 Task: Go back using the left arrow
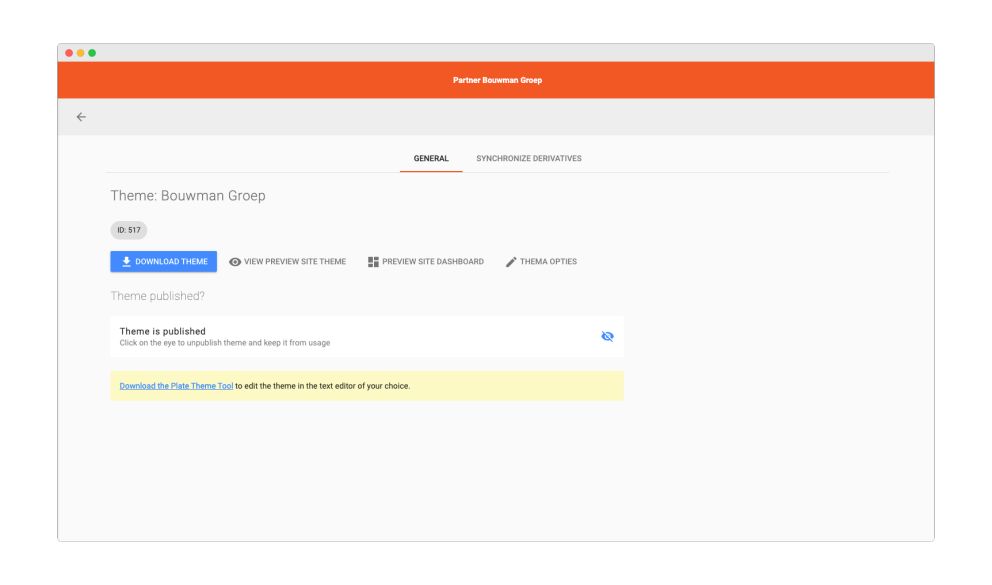(81, 117)
